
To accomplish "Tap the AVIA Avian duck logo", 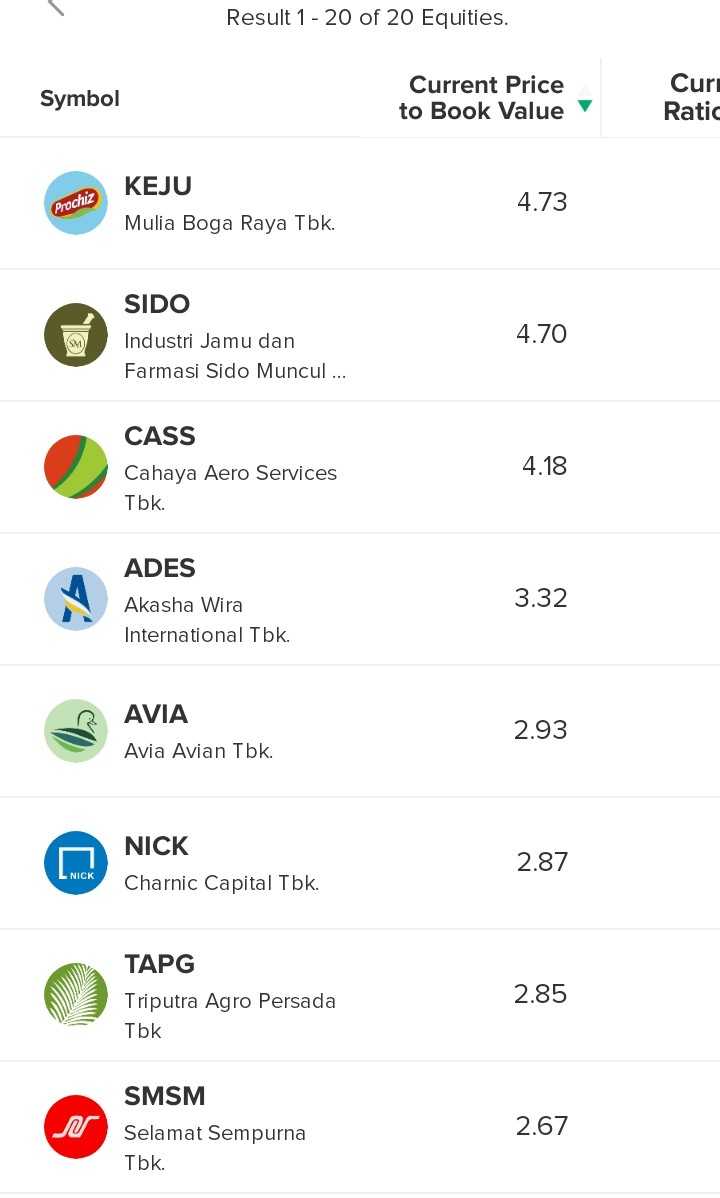I will 76,731.
